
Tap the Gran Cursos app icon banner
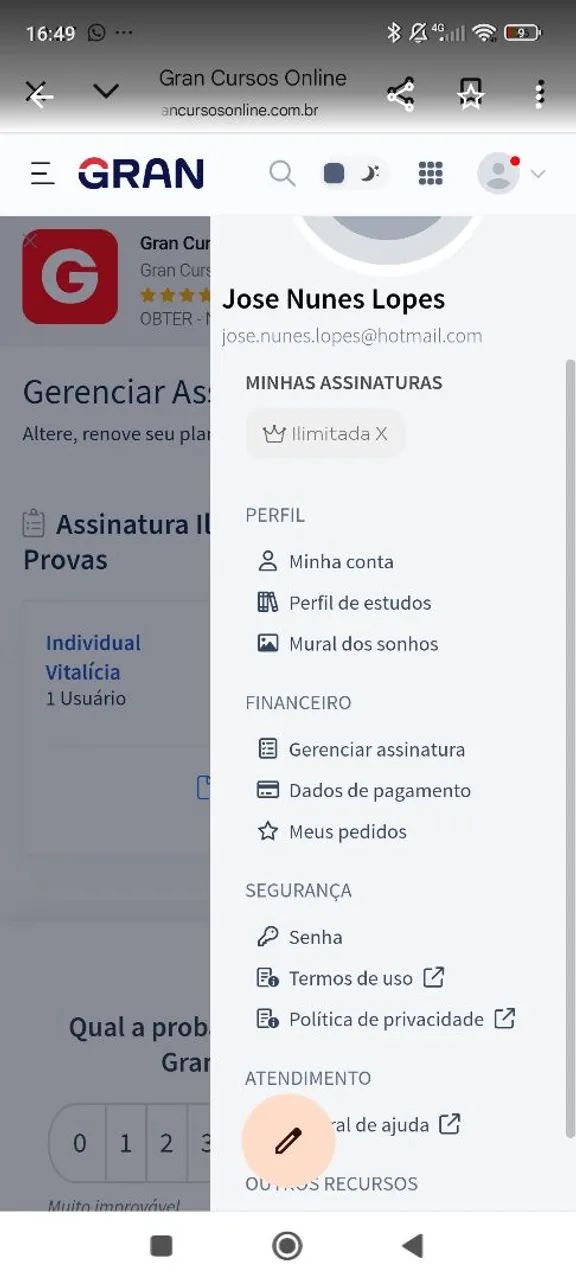tap(70, 278)
